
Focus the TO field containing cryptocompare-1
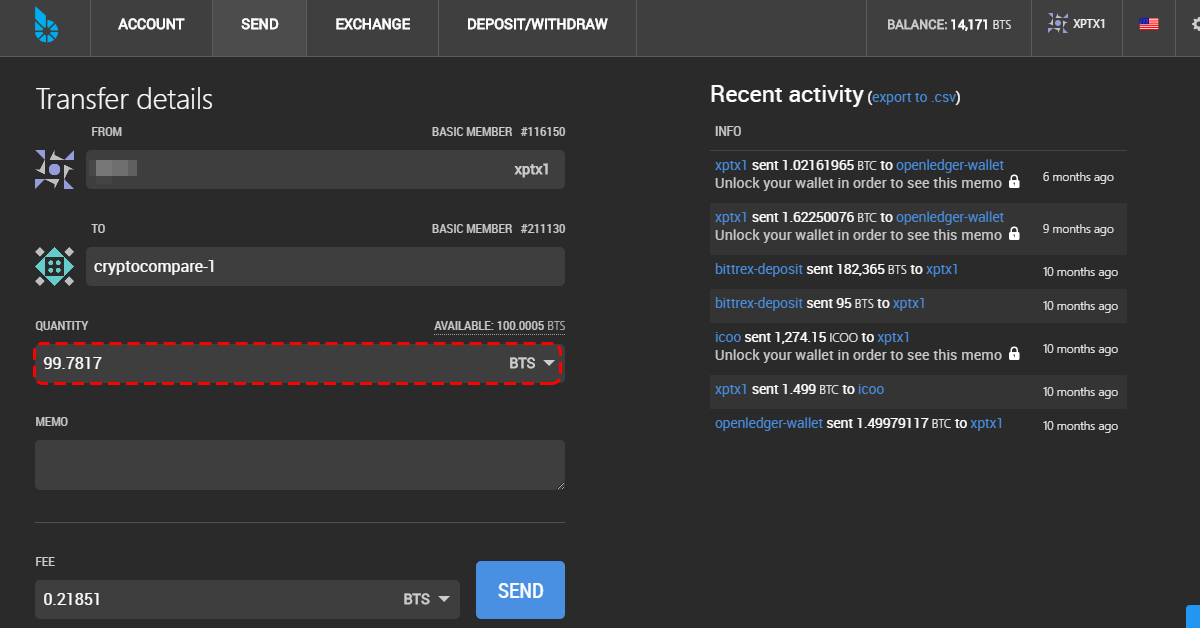(325, 267)
